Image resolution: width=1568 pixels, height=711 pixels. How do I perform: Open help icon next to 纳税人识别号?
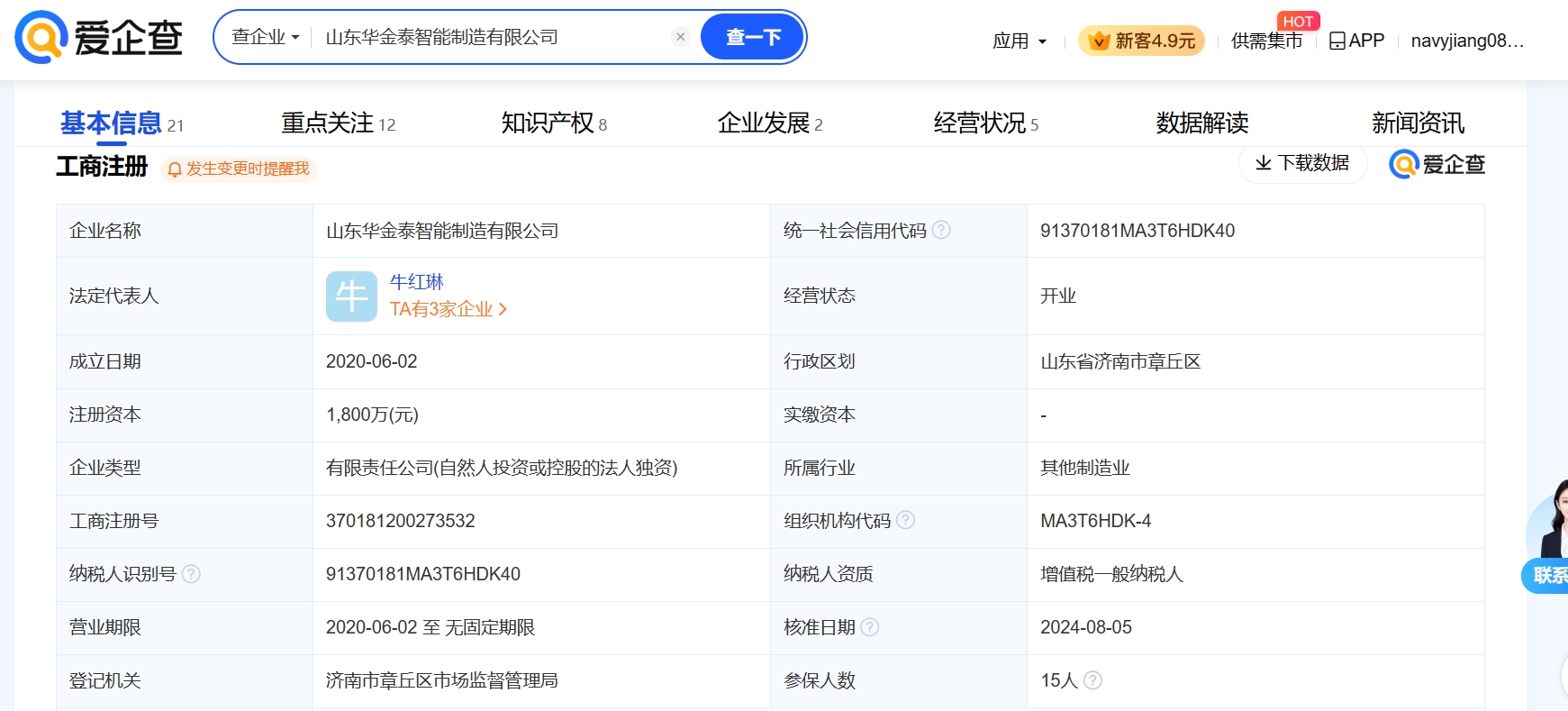pyautogui.click(x=191, y=573)
